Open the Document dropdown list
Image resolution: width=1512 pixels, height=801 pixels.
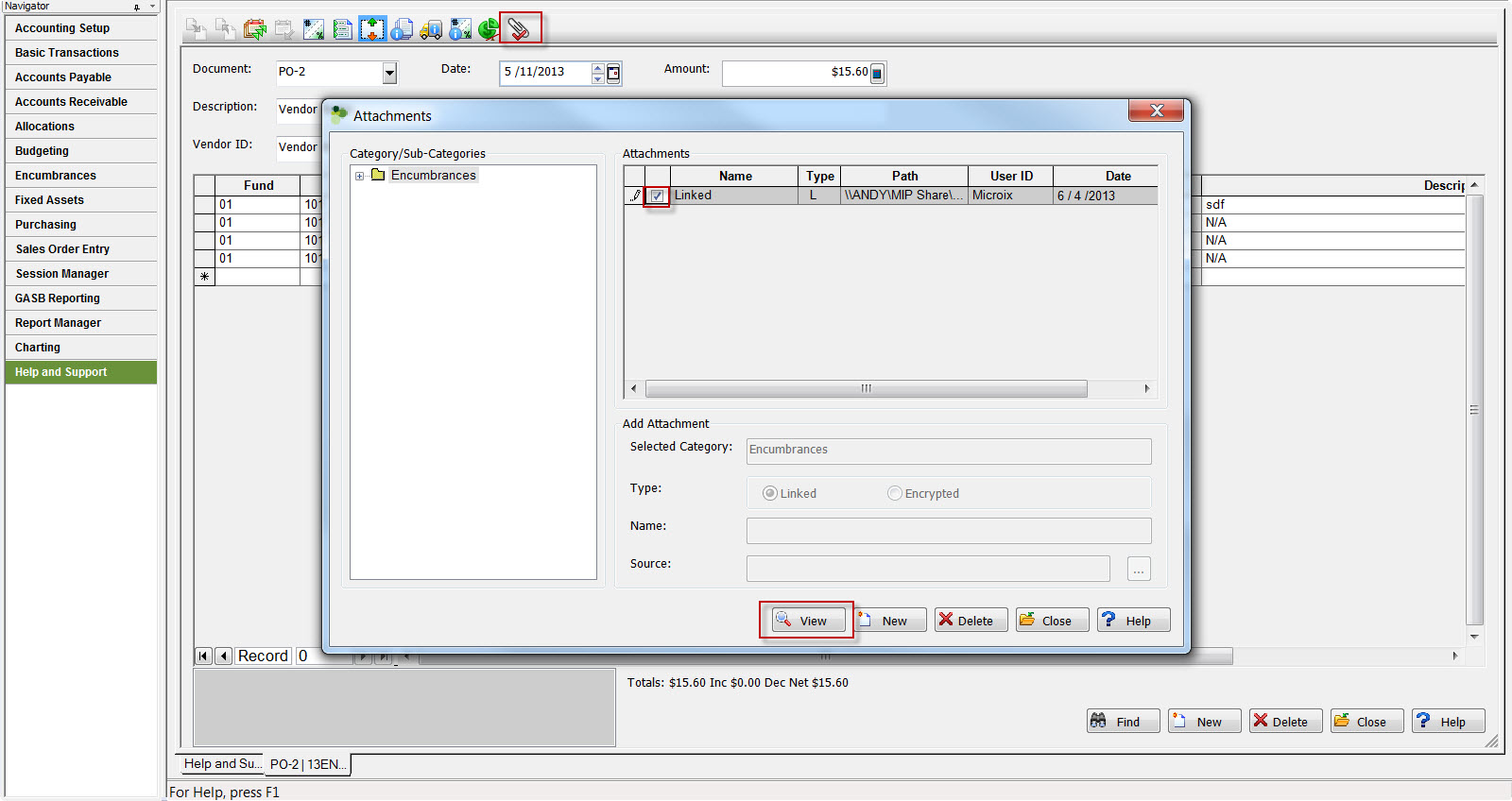pos(389,73)
